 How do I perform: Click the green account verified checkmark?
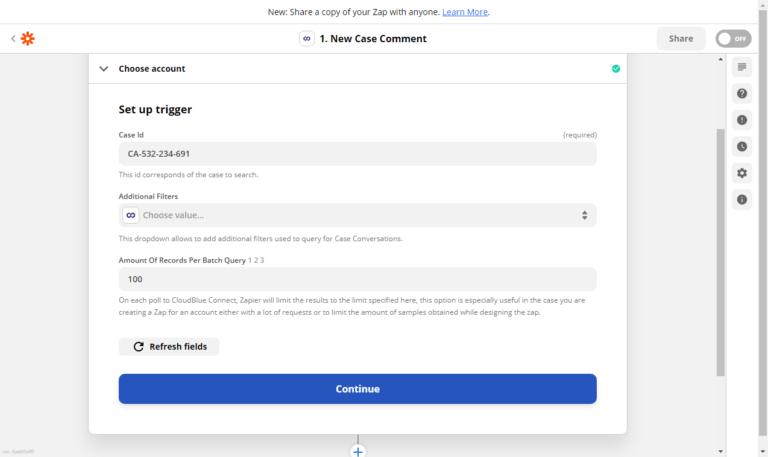coord(616,69)
